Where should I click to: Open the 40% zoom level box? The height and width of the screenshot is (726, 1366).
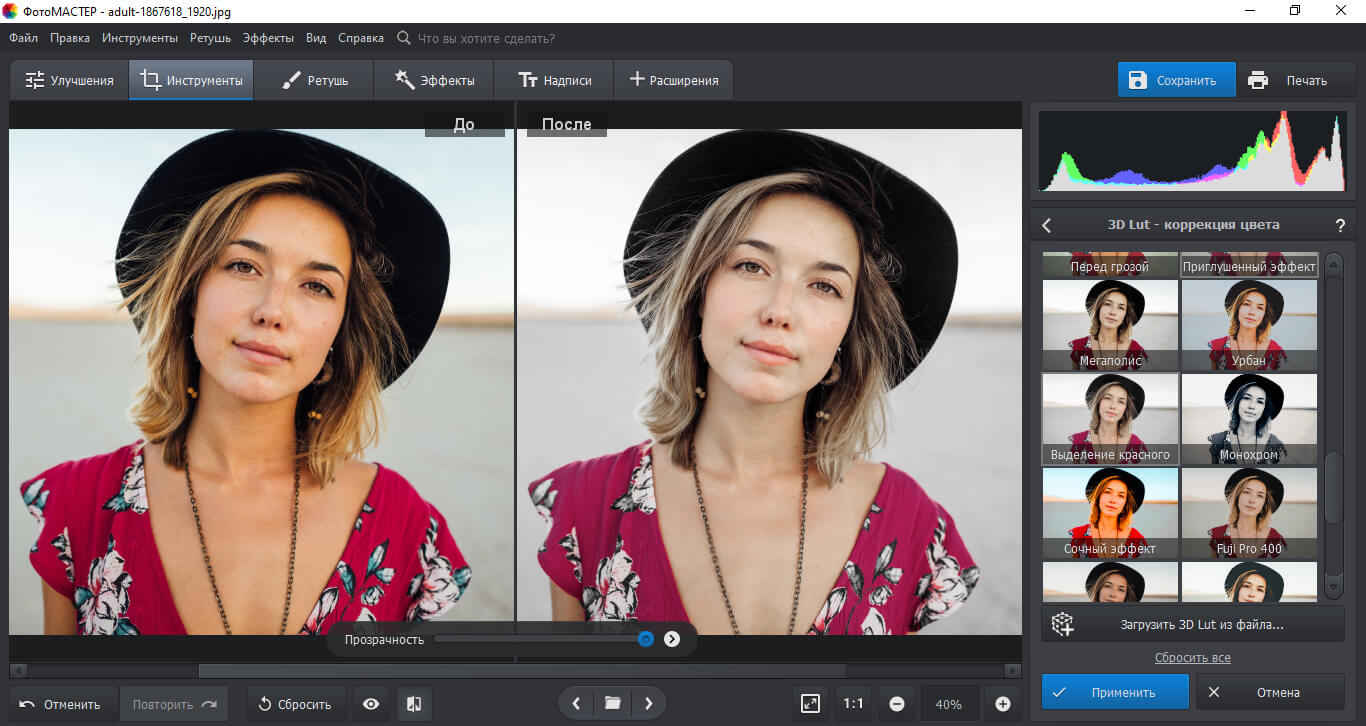coord(948,704)
